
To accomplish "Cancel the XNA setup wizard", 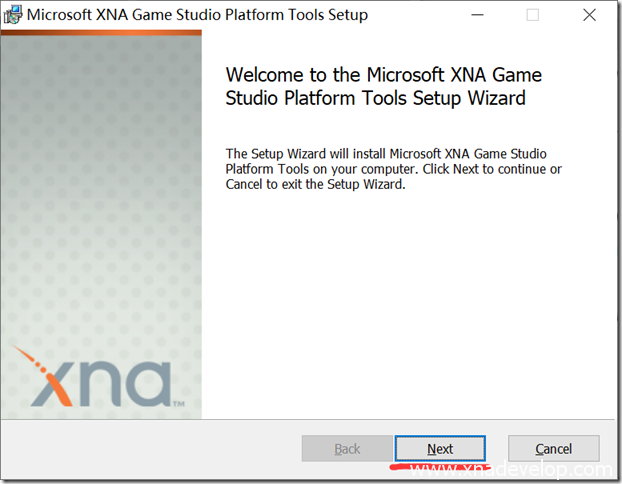I will [x=553, y=449].
